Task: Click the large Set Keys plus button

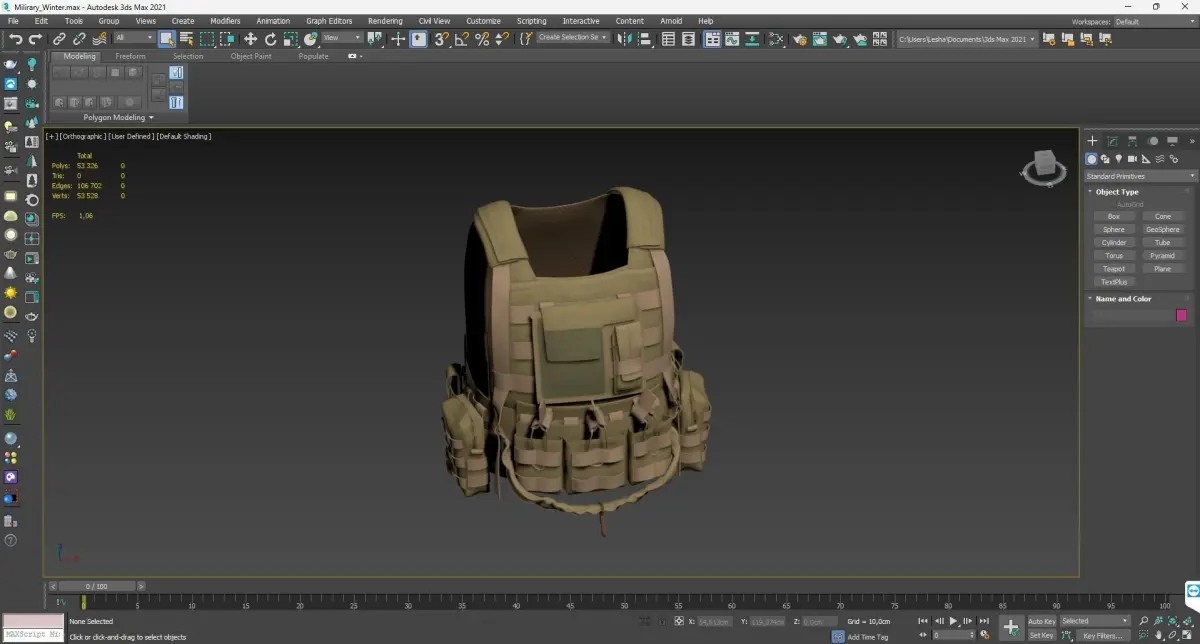Action: tap(1011, 627)
